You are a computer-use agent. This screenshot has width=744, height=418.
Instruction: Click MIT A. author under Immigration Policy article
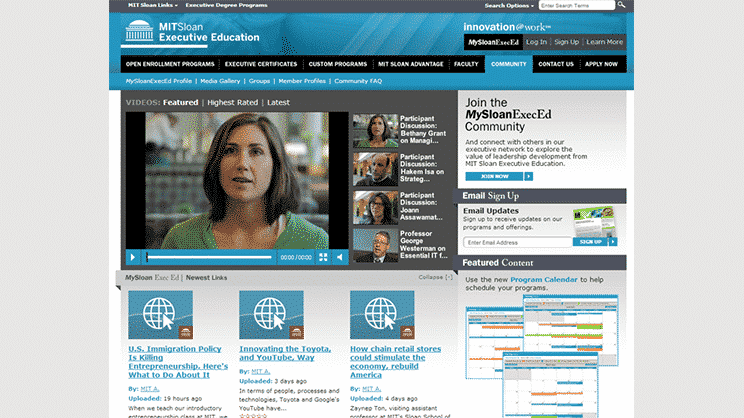point(150,389)
